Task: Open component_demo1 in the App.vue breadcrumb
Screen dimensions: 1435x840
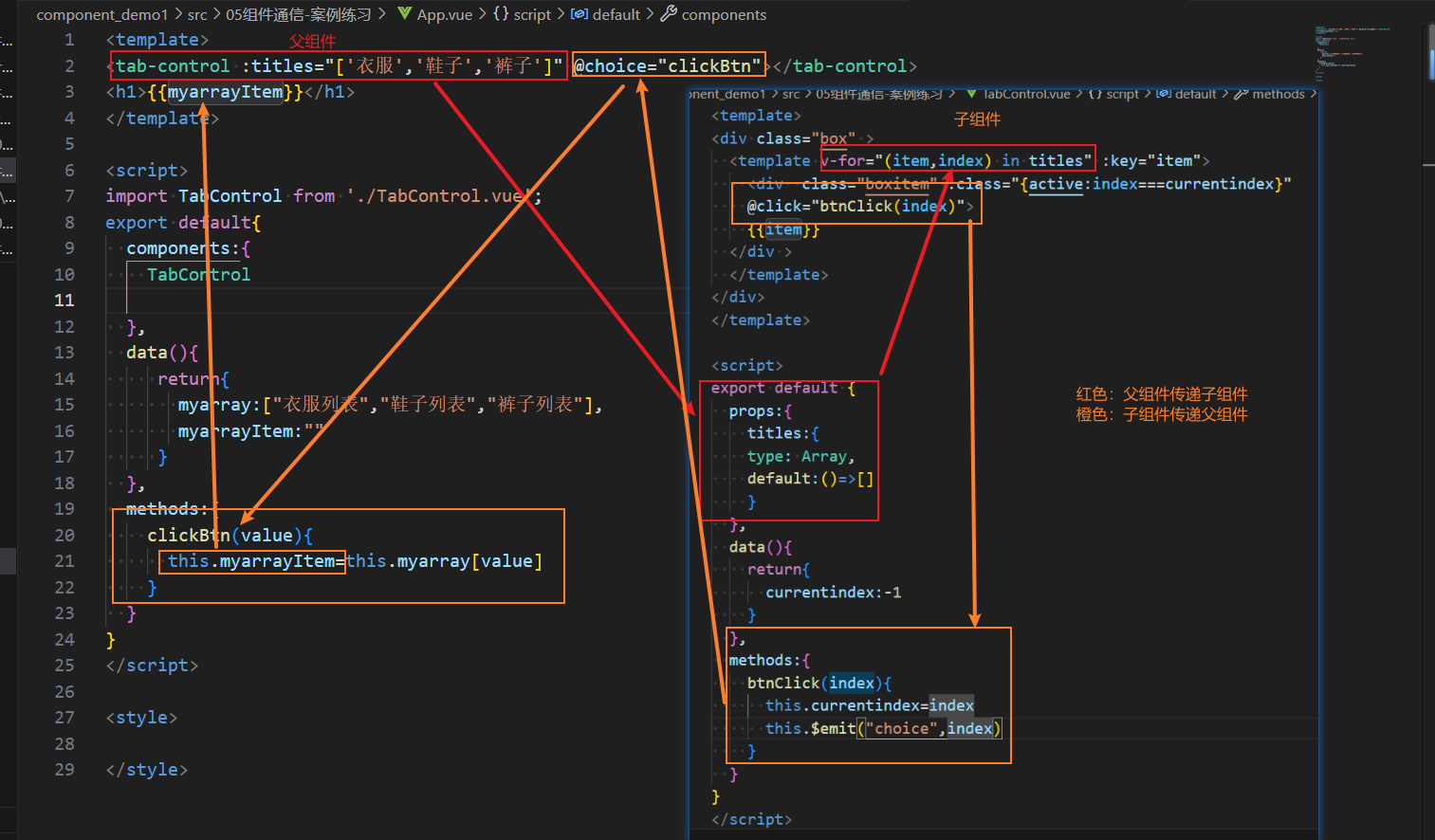Action: tap(101, 14)
